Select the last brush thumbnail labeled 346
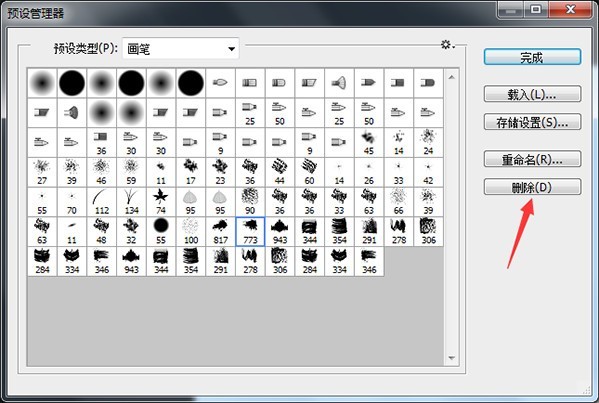The image size is (599, 403). point(369,261)
